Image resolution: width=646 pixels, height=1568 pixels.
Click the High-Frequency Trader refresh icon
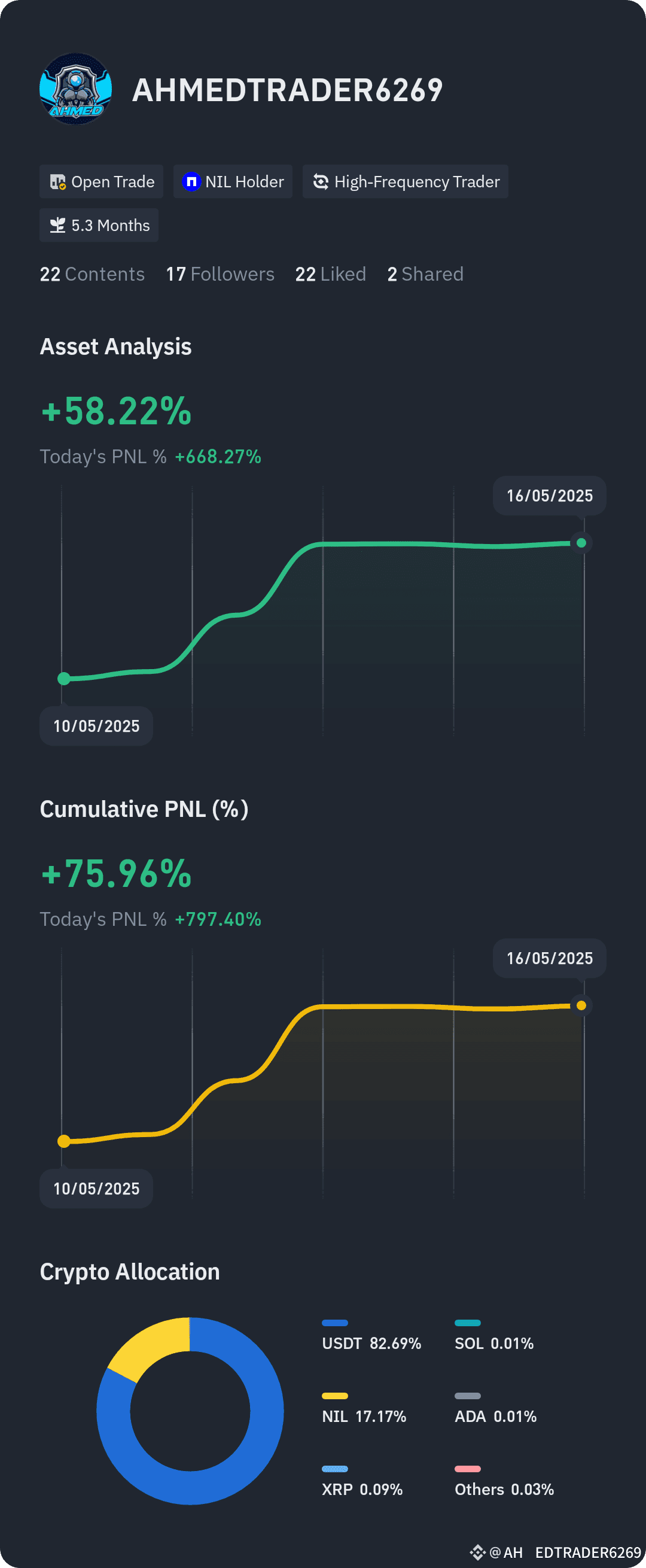(321, 181)
